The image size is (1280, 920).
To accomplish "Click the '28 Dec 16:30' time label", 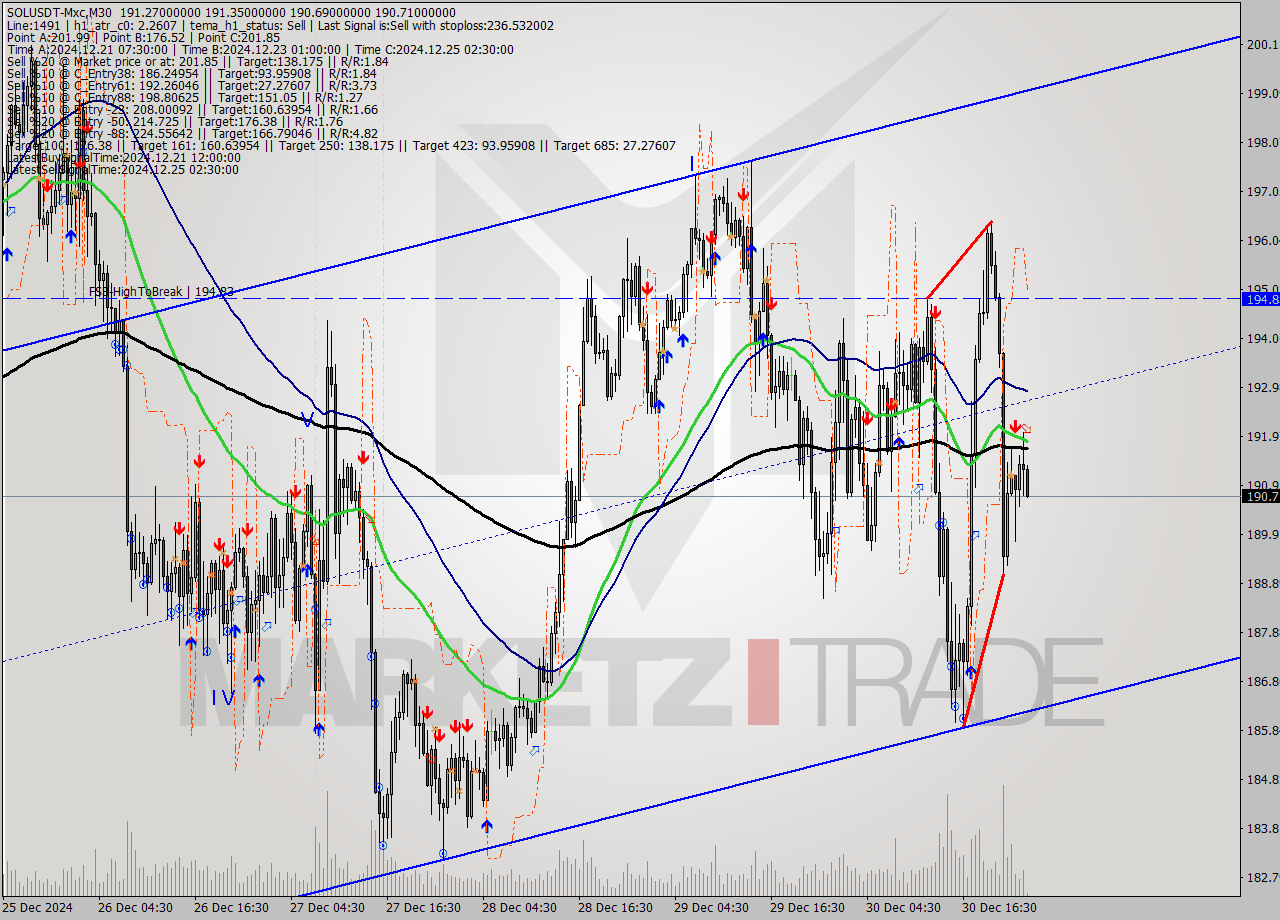I will [617, 908].
